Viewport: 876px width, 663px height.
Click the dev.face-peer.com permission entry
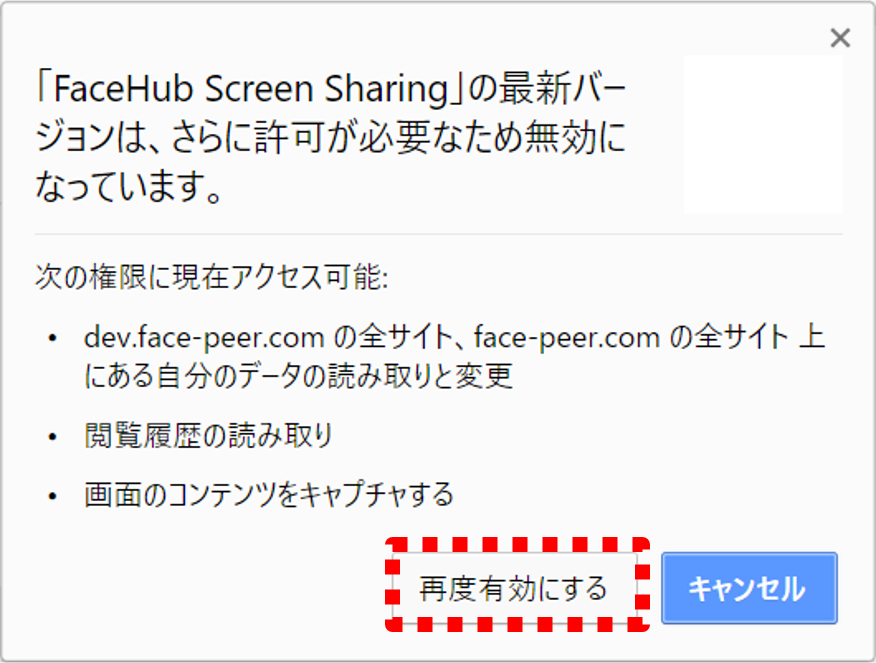[454, 356]
